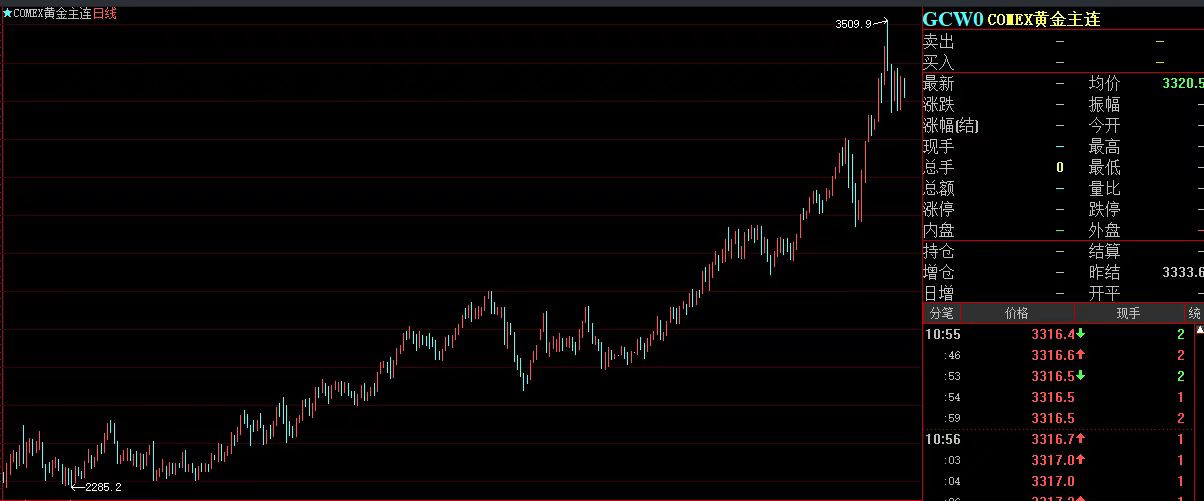Click the red up arrow beside 3316.7
1204x501 pixels.
tap(1081, 439)
